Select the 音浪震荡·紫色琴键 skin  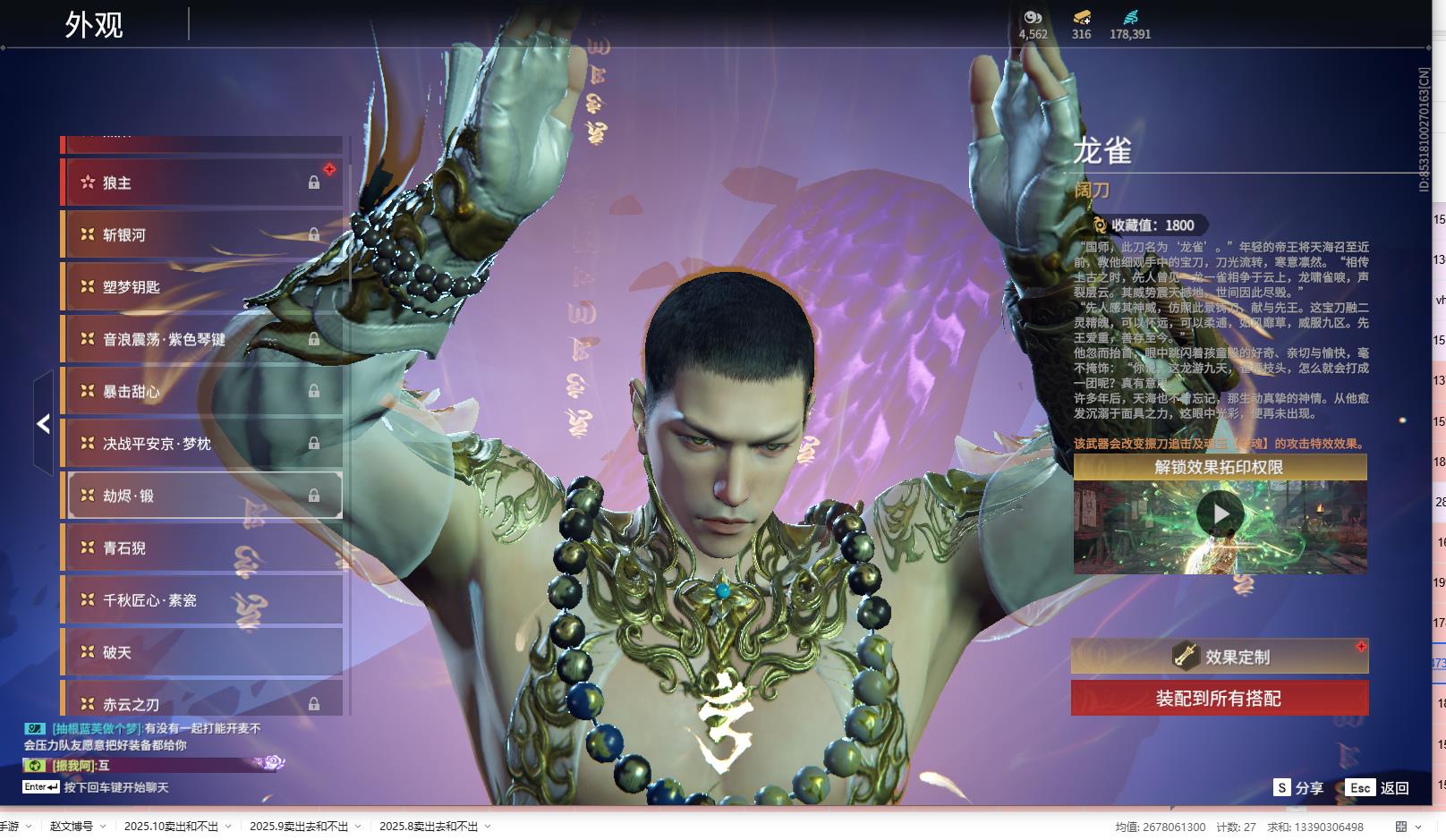tap(202, 339)
